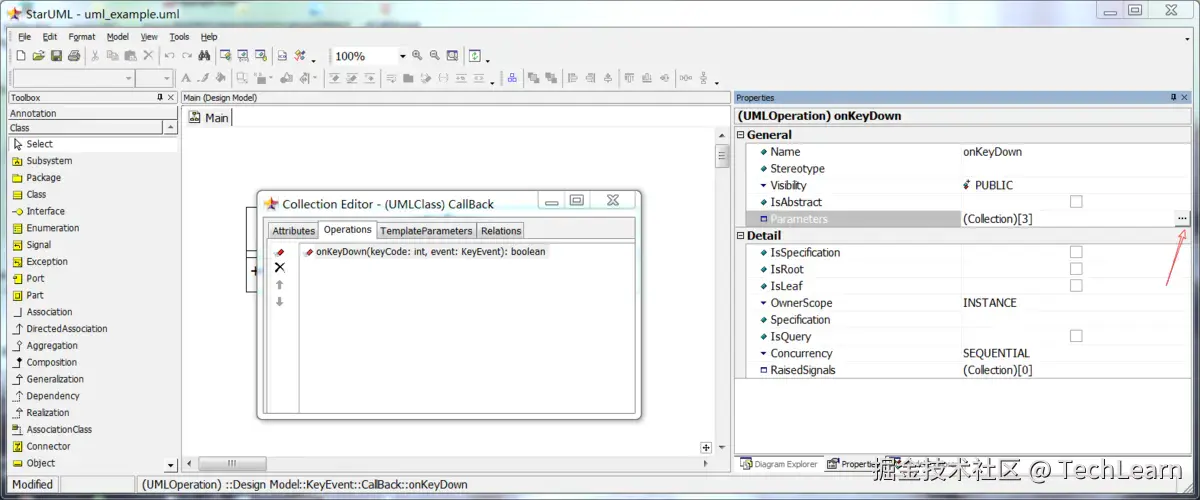Click the New Project toolbar icon
Viewport: 1200px width, 500px height.
(x=21, y=56)
